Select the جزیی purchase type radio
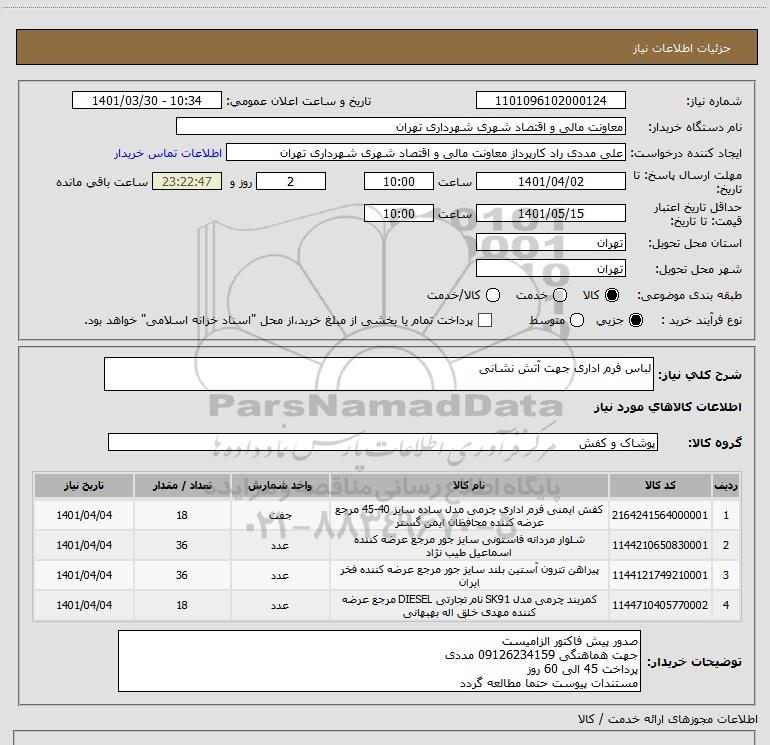Image resolution: width=770 pixels, height=745 pixels. (x=635, y=320)
